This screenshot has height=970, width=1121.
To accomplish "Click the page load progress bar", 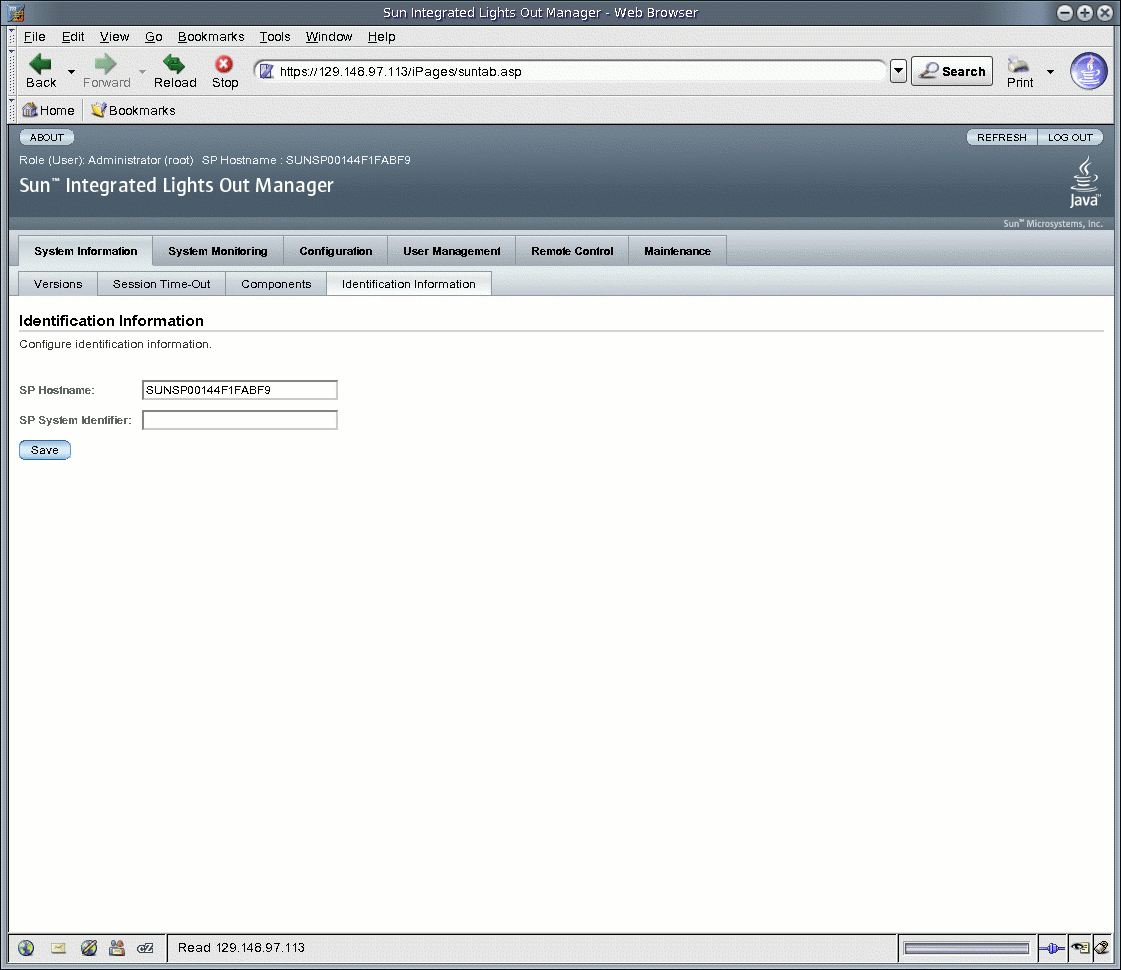I will pyautogui.click(x=967, y=949).
